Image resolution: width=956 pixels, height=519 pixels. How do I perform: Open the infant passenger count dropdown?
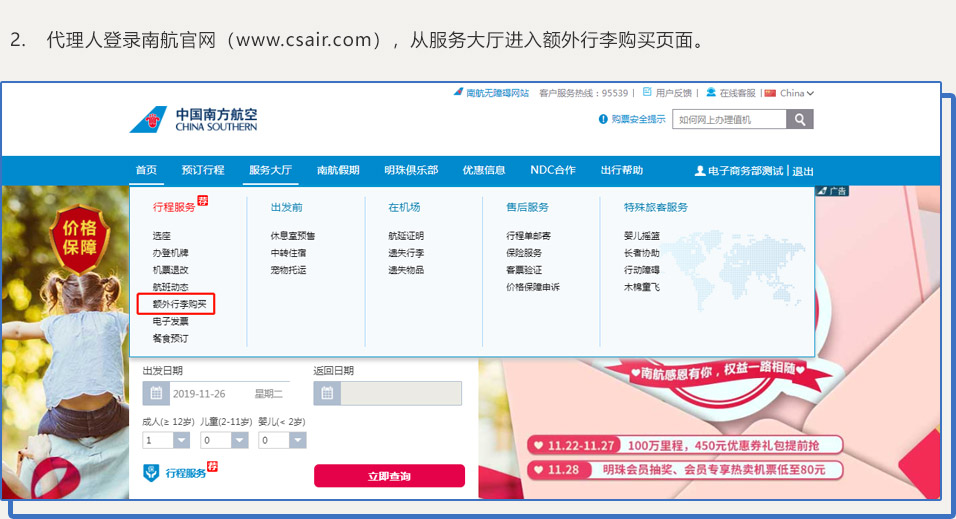[x=296, y=440]
